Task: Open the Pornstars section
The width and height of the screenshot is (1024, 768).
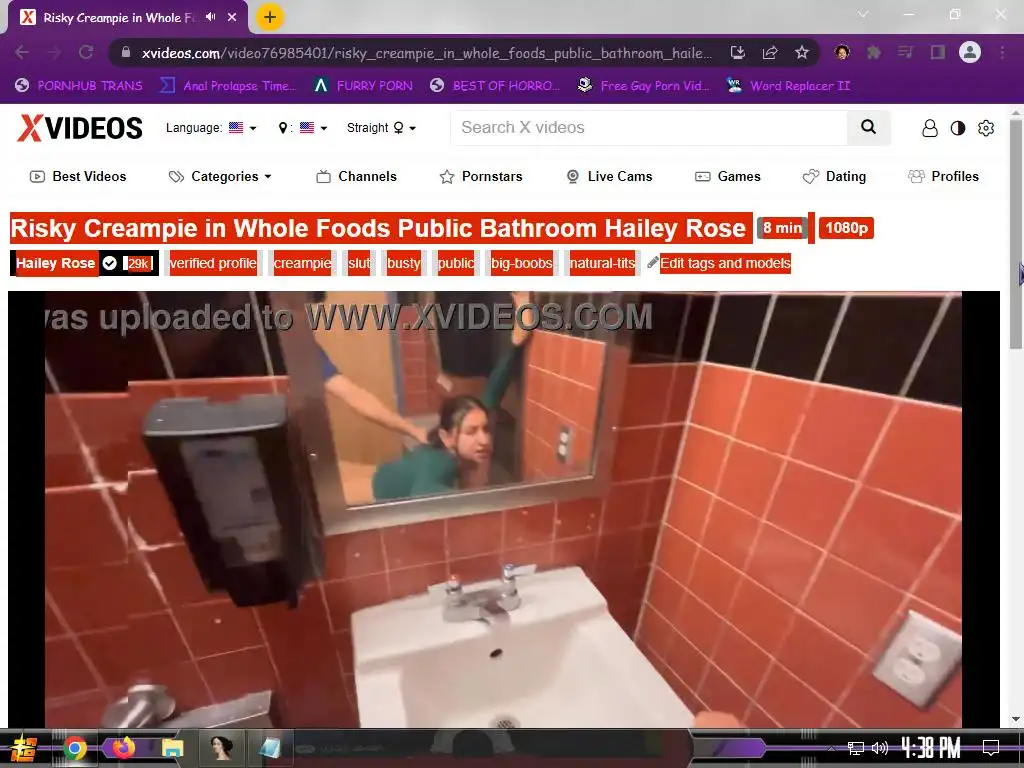Action: (x=481, y=176)
